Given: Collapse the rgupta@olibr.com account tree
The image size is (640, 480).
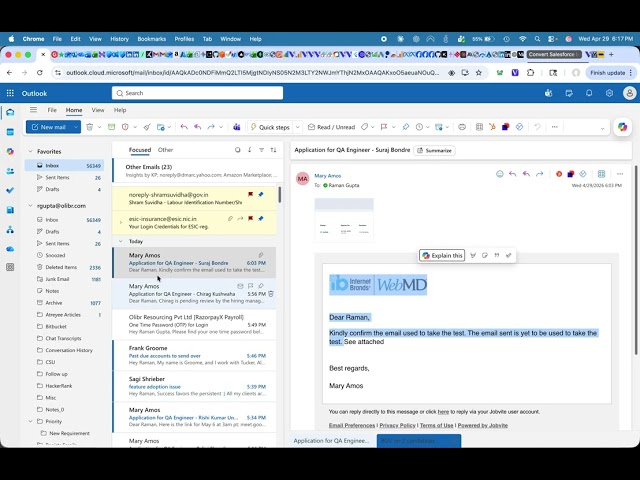Looking at the screenshot, I should 30,206.
